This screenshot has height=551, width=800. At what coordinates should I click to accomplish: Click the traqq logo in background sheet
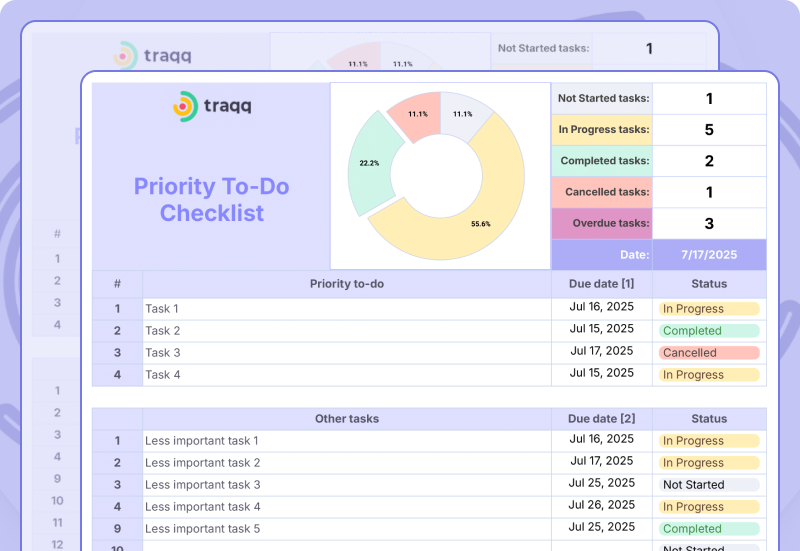click(153, 55)
